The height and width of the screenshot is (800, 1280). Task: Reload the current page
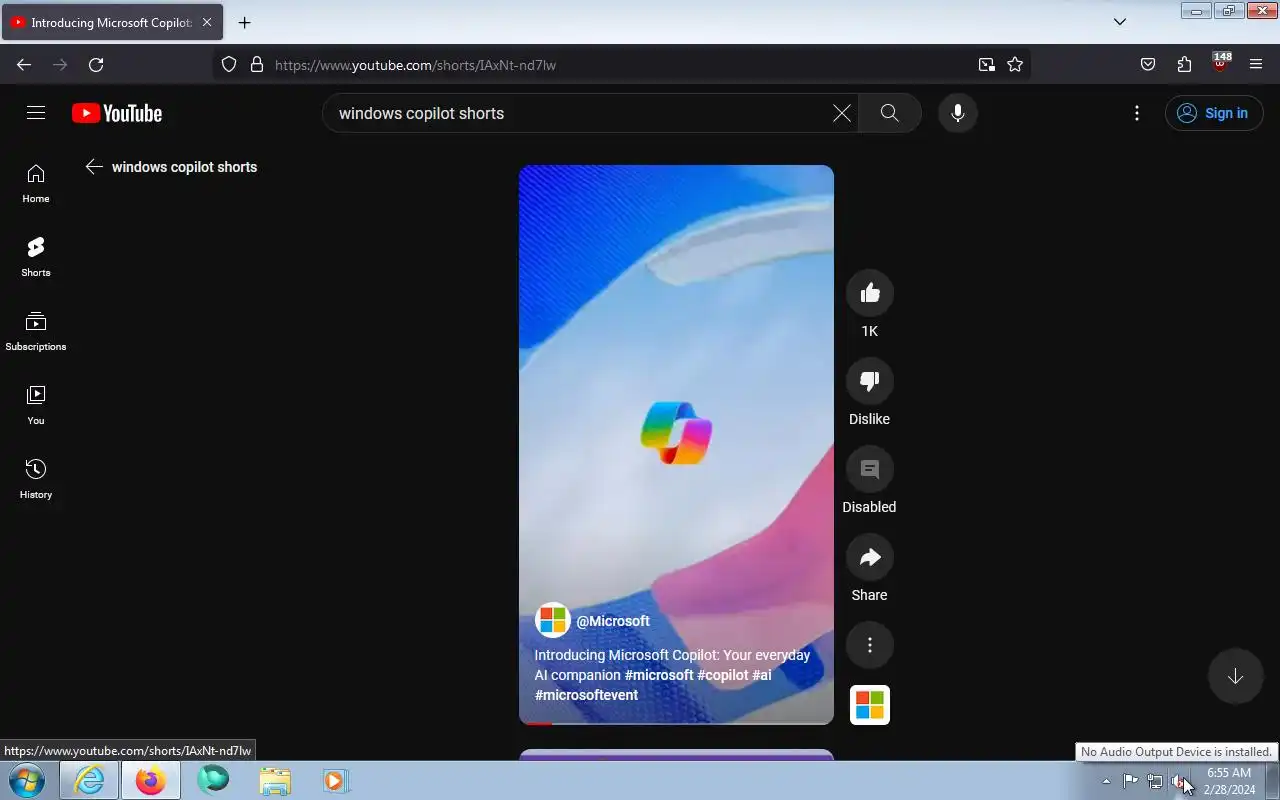coord(96,65)
